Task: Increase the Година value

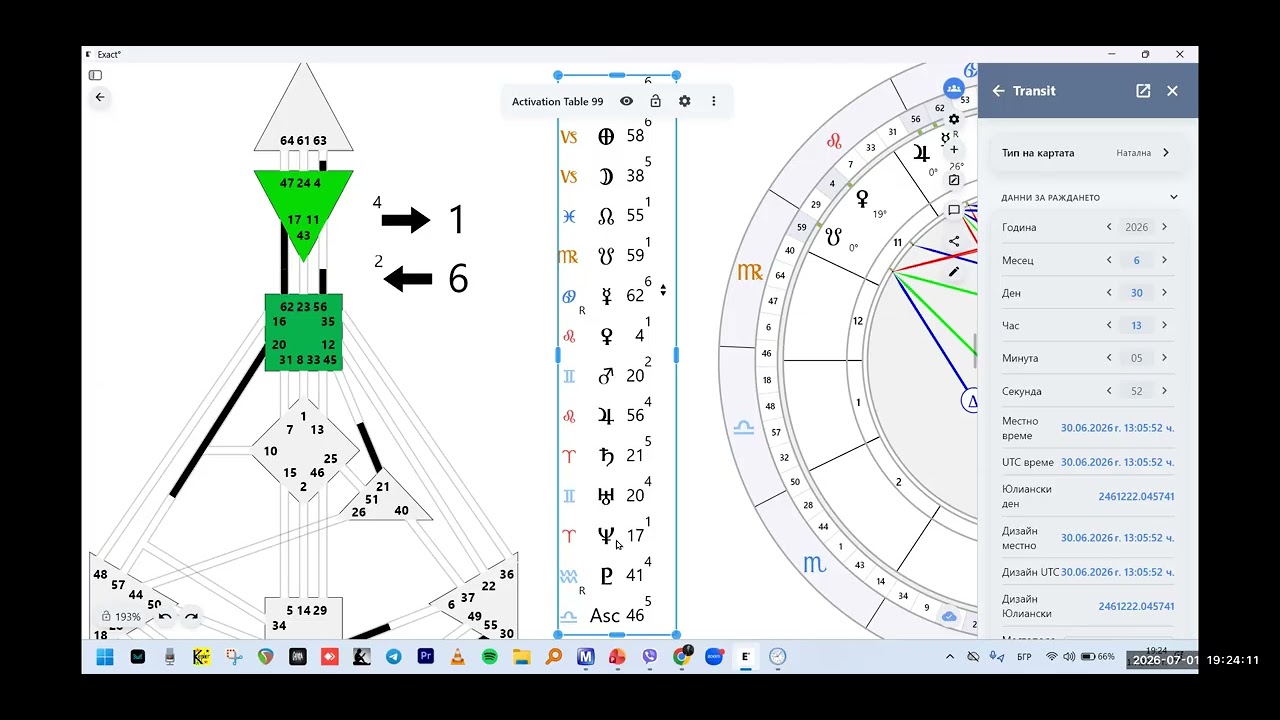Action: click(x=1164, y=227)
